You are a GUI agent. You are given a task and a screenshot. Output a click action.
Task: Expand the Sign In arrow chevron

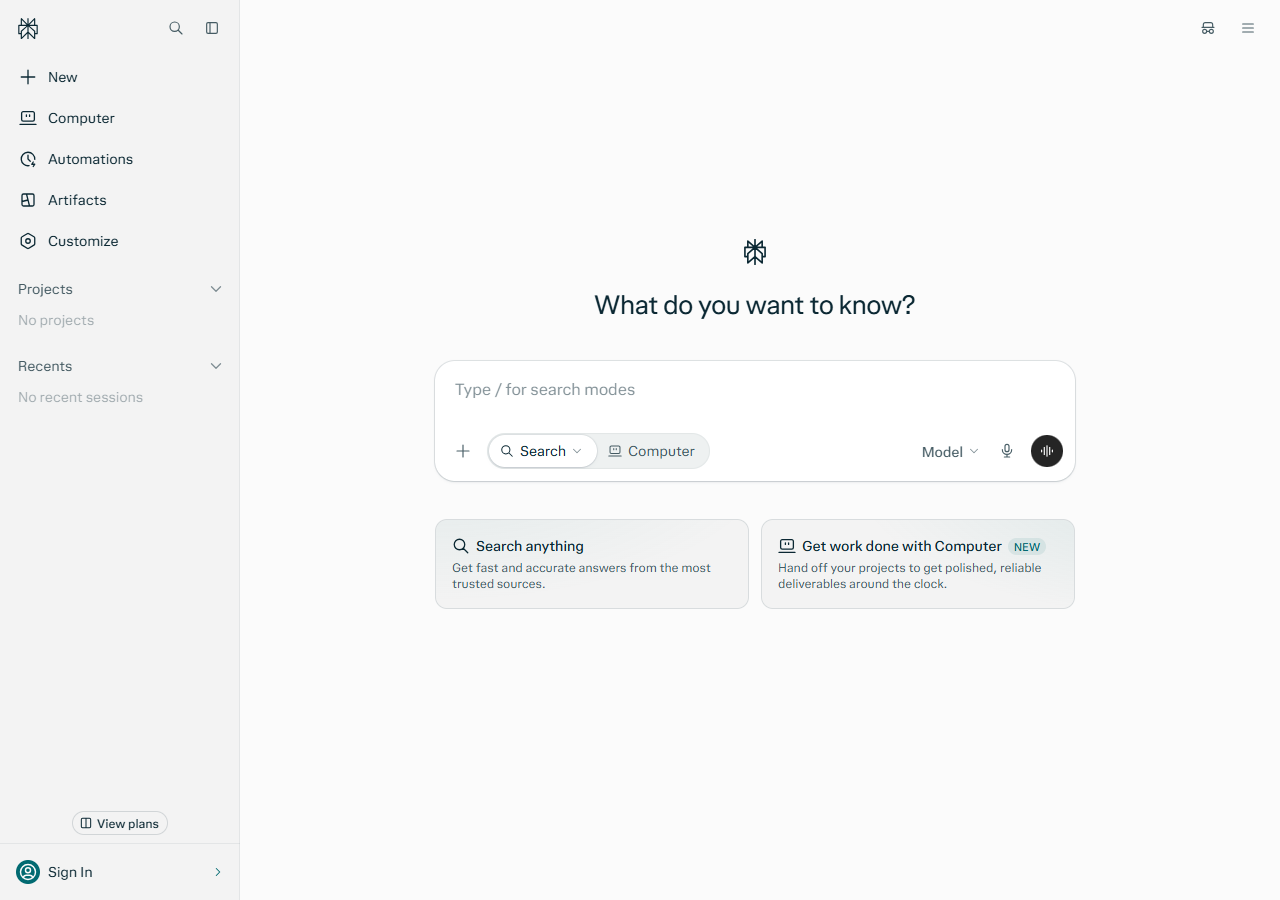(218, 872)
